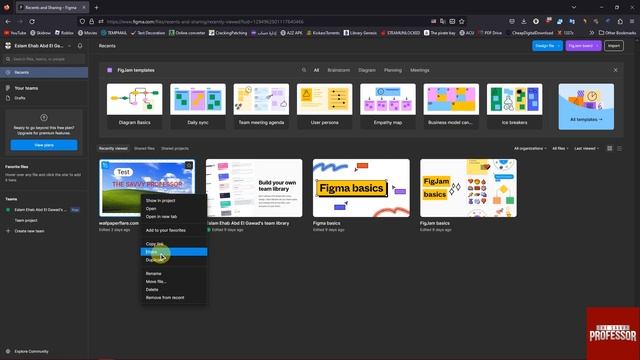The height and width of the screenshot is (360, 640).
Task: Open the Design file dropdown arrow
Action: 559,46
